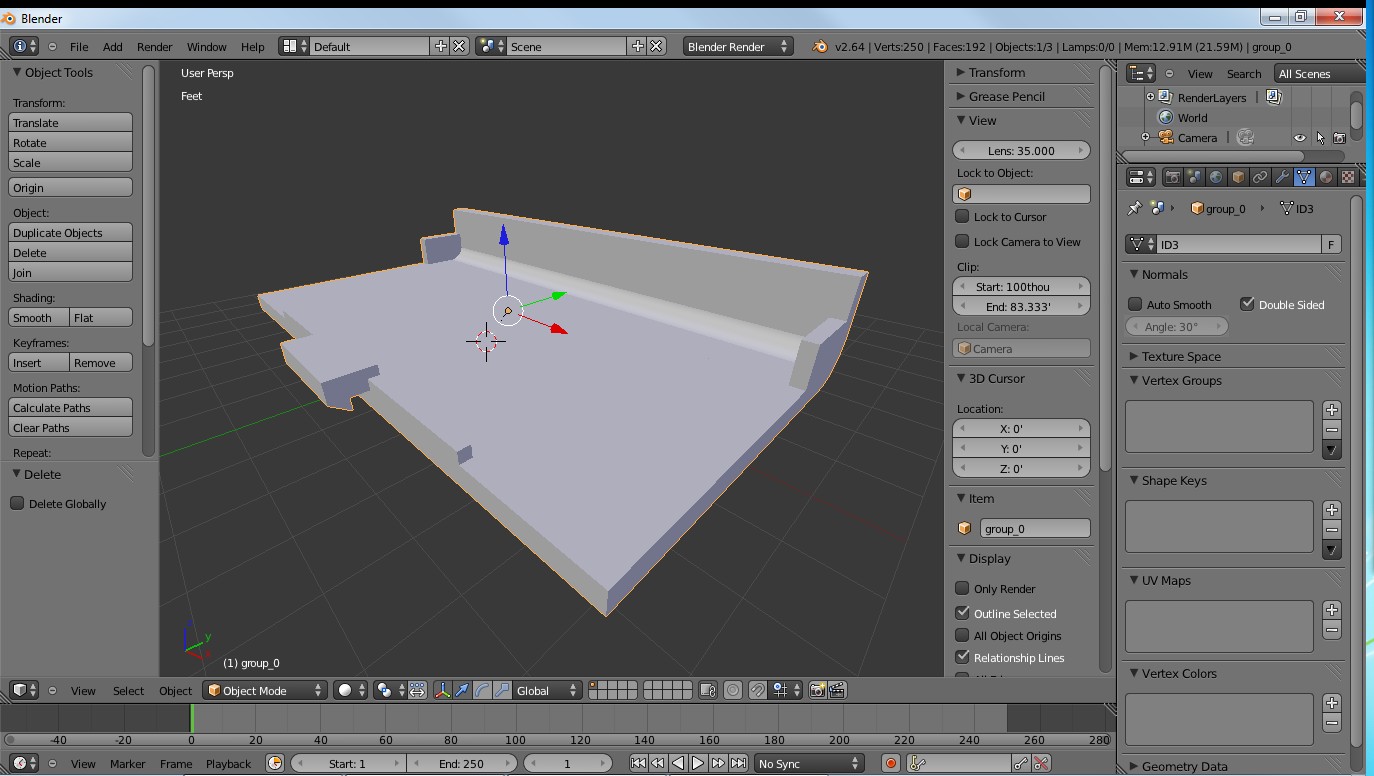Toggle Camera renderability icon in outliner

[x=1339, y=138]
